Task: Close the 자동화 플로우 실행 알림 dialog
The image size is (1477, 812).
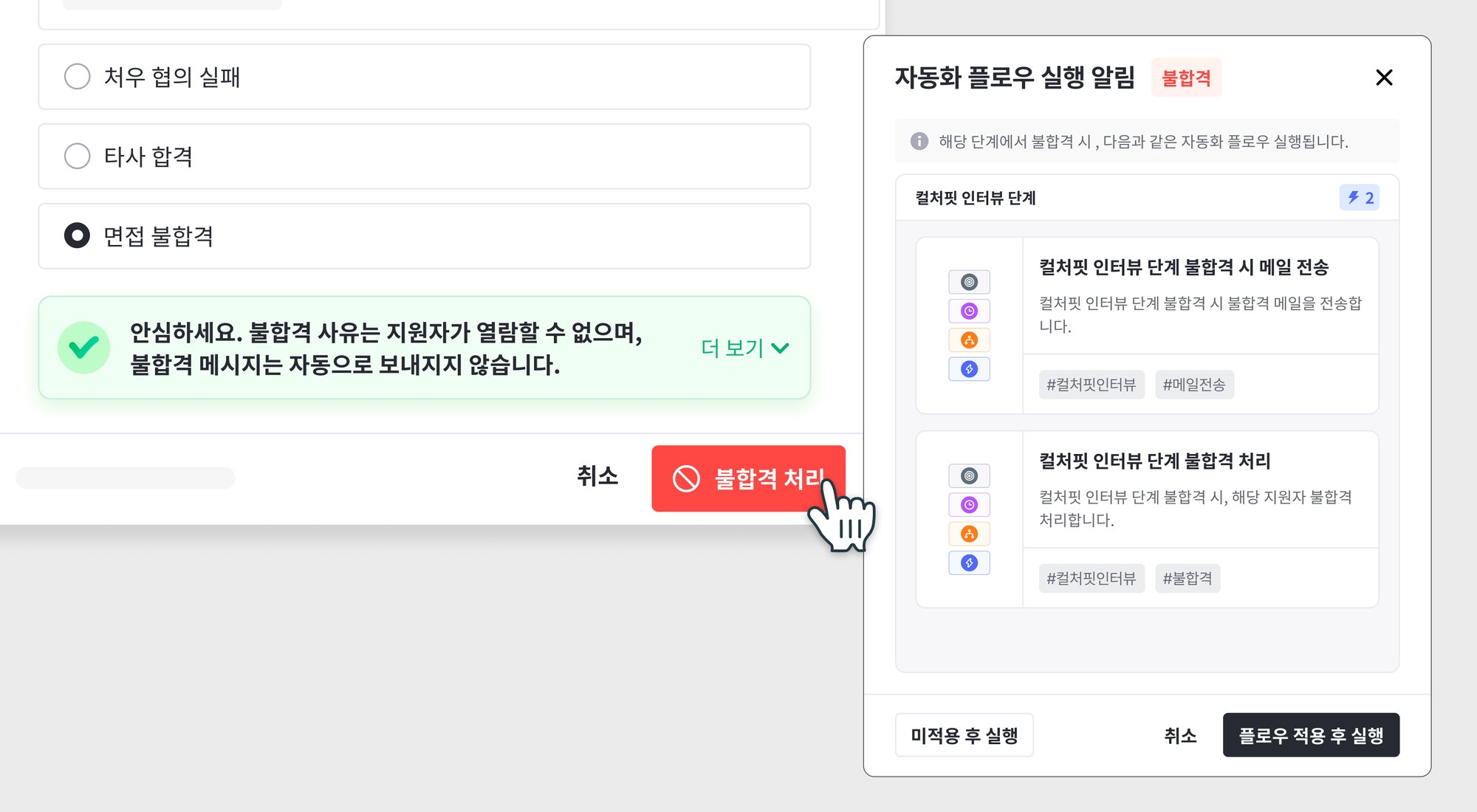Action: pyautogui.click(x=1384, y=78)
